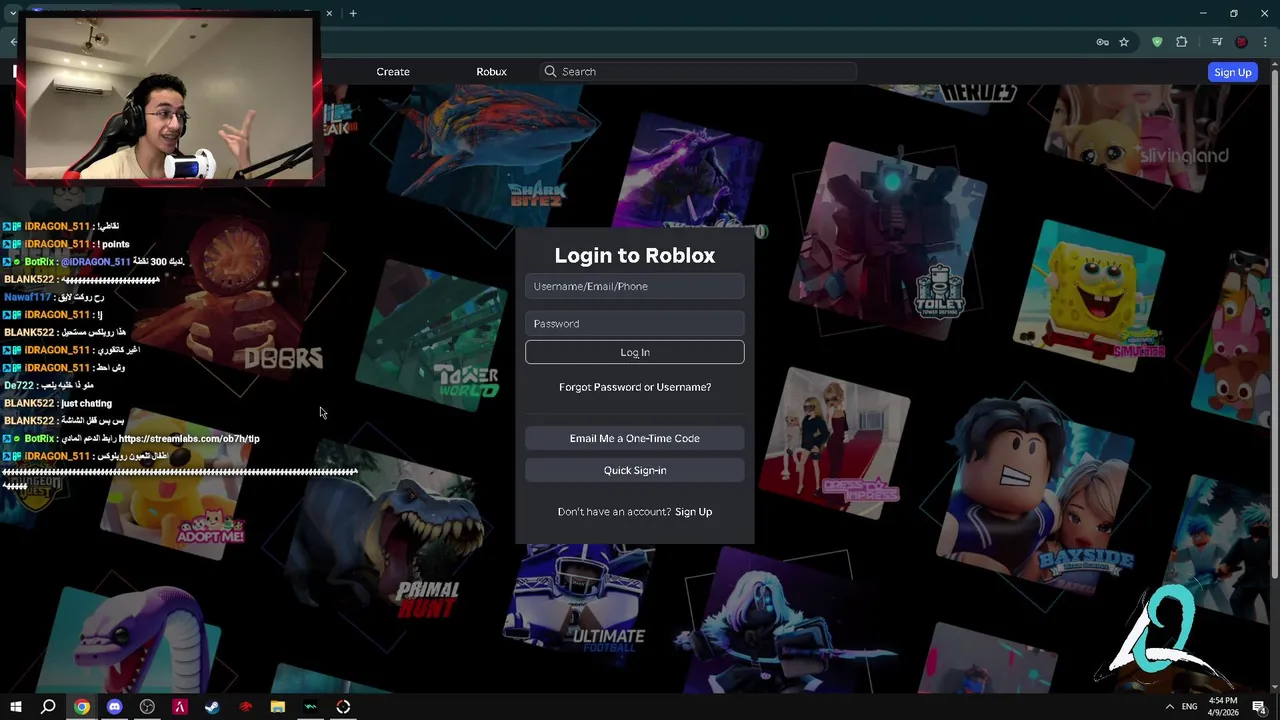
Task: Open File Explorer from the taskbar
Action: [278, 707]
